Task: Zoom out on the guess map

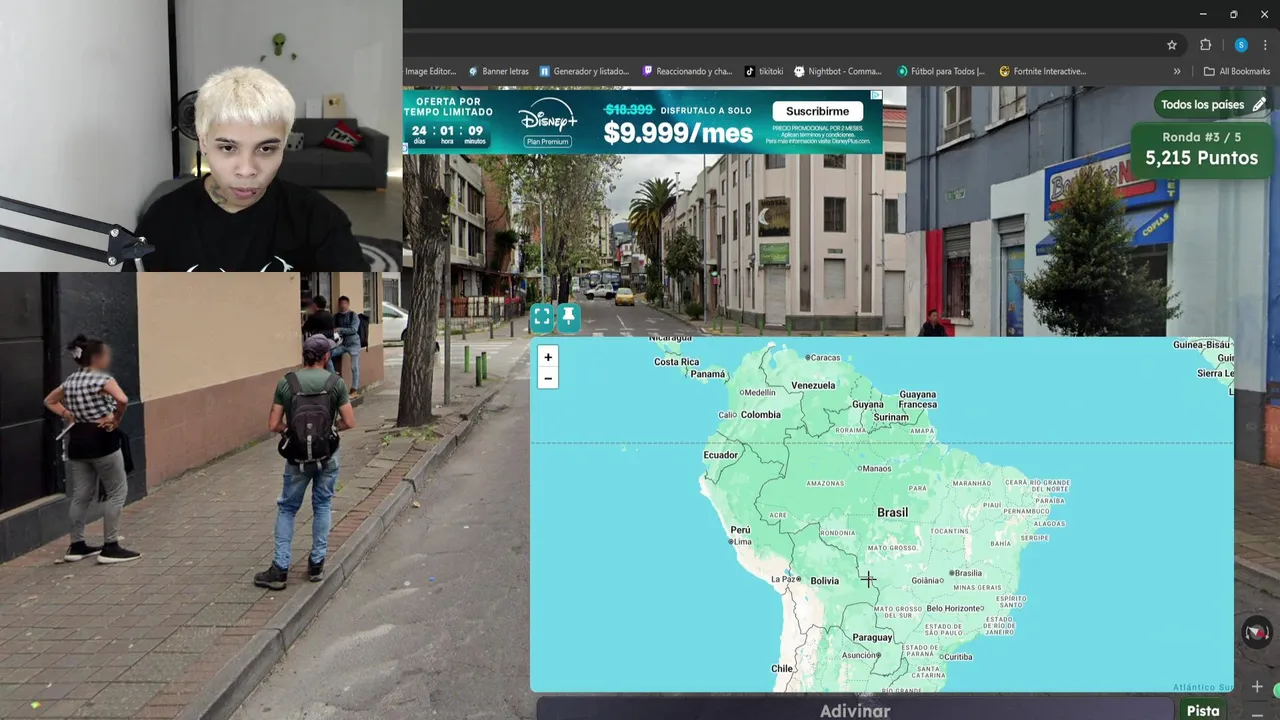Action: pyautogui.click(x=547, y=378)
